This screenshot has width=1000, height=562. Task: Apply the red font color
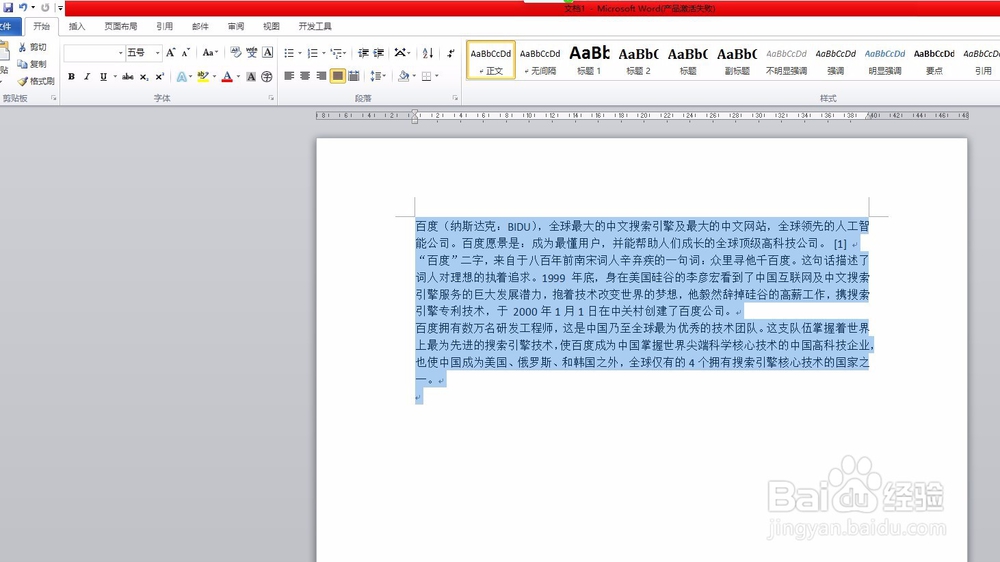tap(227, 77)
